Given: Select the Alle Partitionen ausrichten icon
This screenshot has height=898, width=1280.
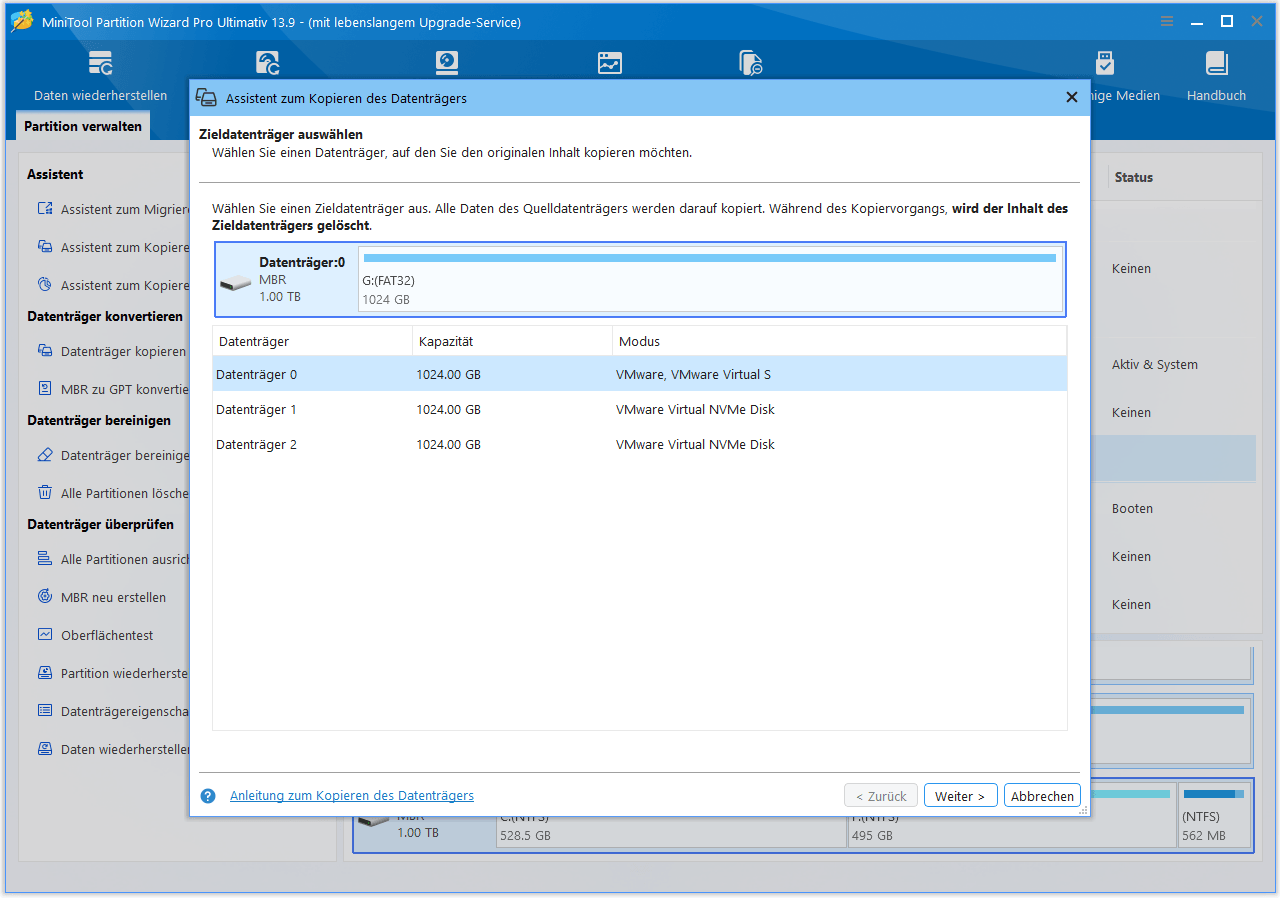Looking at the screenshot, I should 44,559.
